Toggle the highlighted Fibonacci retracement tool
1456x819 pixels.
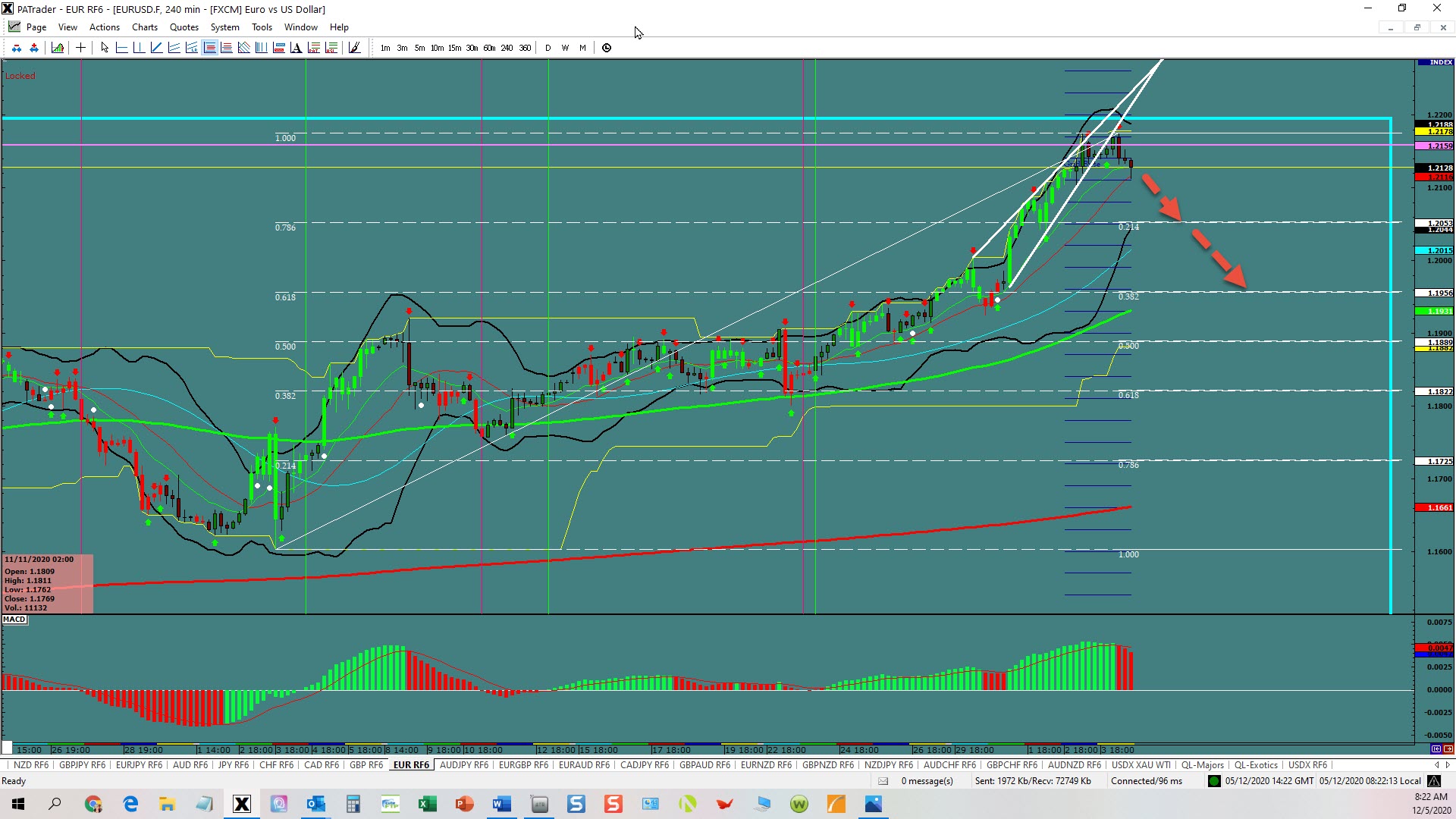pos(210,48)
